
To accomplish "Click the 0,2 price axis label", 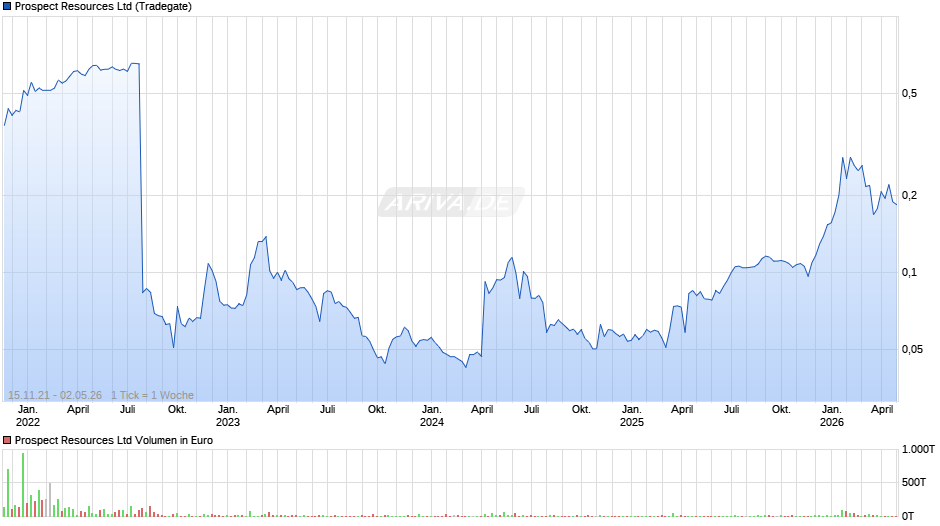I will [909, 196].
